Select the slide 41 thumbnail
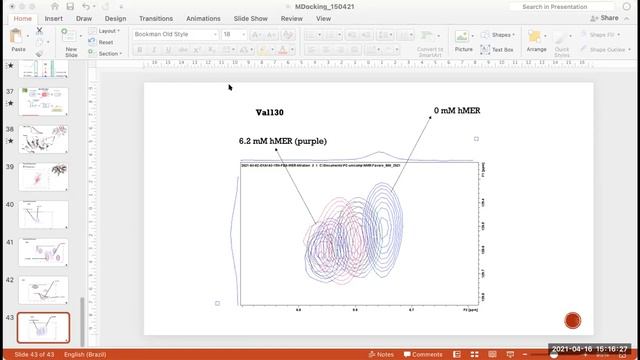The height and width of the screenshot is (360, 640). pos(43,252)
